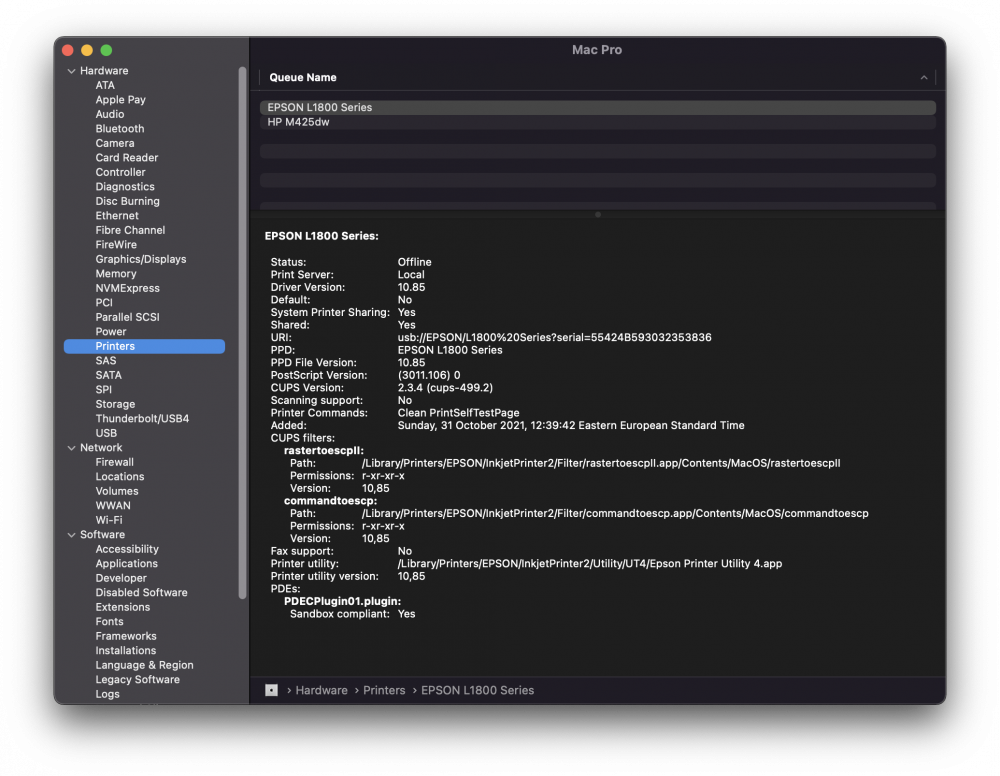Minimize the window with yellow button
Screen dimensions: 1000x776
(87, 50)
